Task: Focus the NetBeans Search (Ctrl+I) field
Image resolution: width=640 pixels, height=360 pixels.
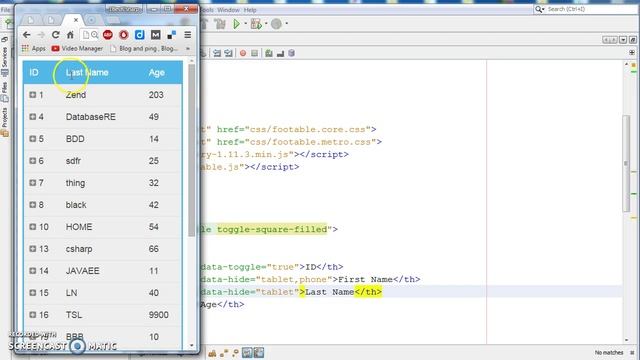Action: pos(586,9)
